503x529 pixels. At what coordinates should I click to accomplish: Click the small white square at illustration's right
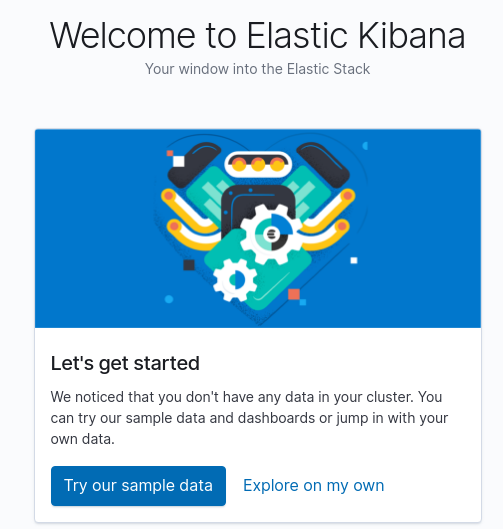[x=354, y=260]
